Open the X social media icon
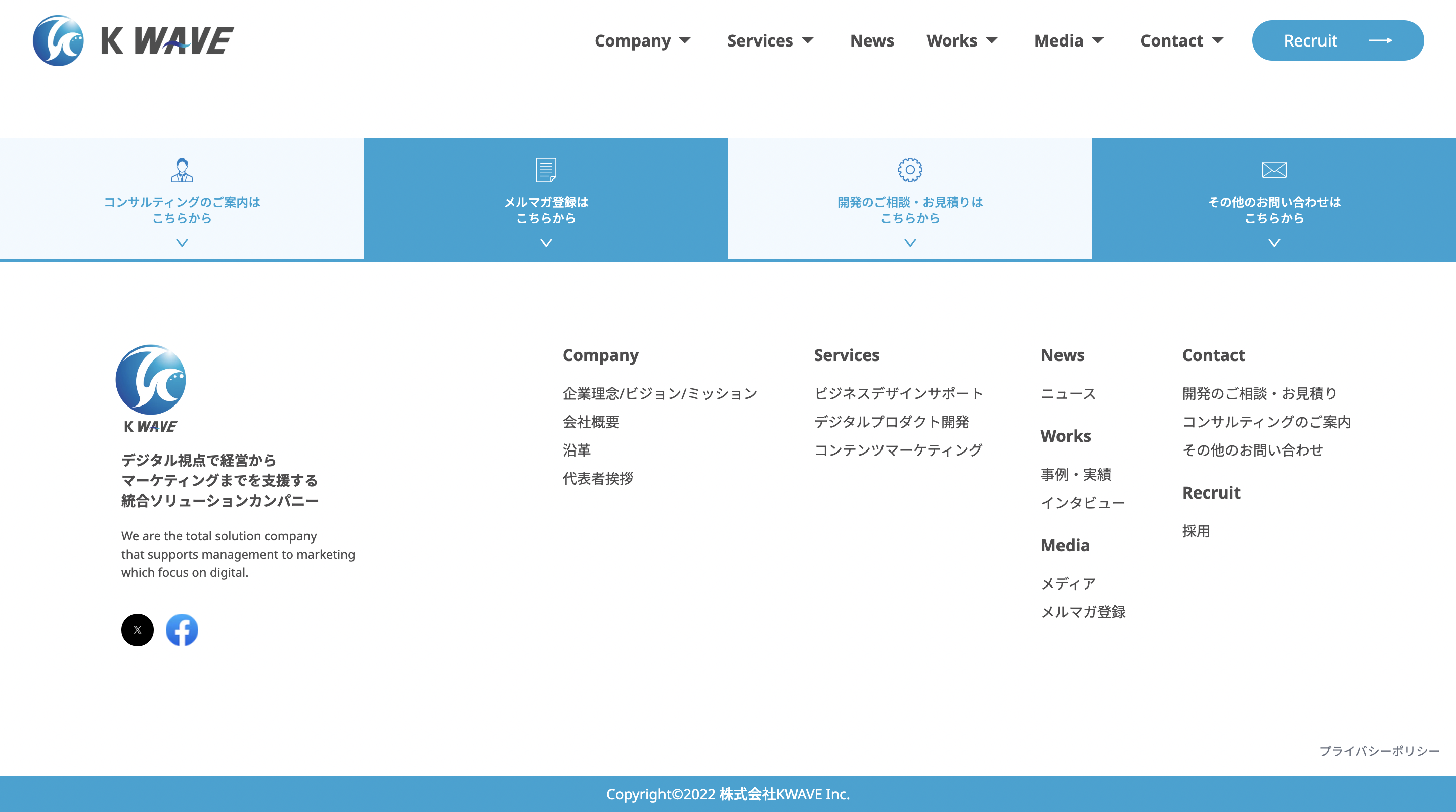1456x812 pixels. coord(138,629)
